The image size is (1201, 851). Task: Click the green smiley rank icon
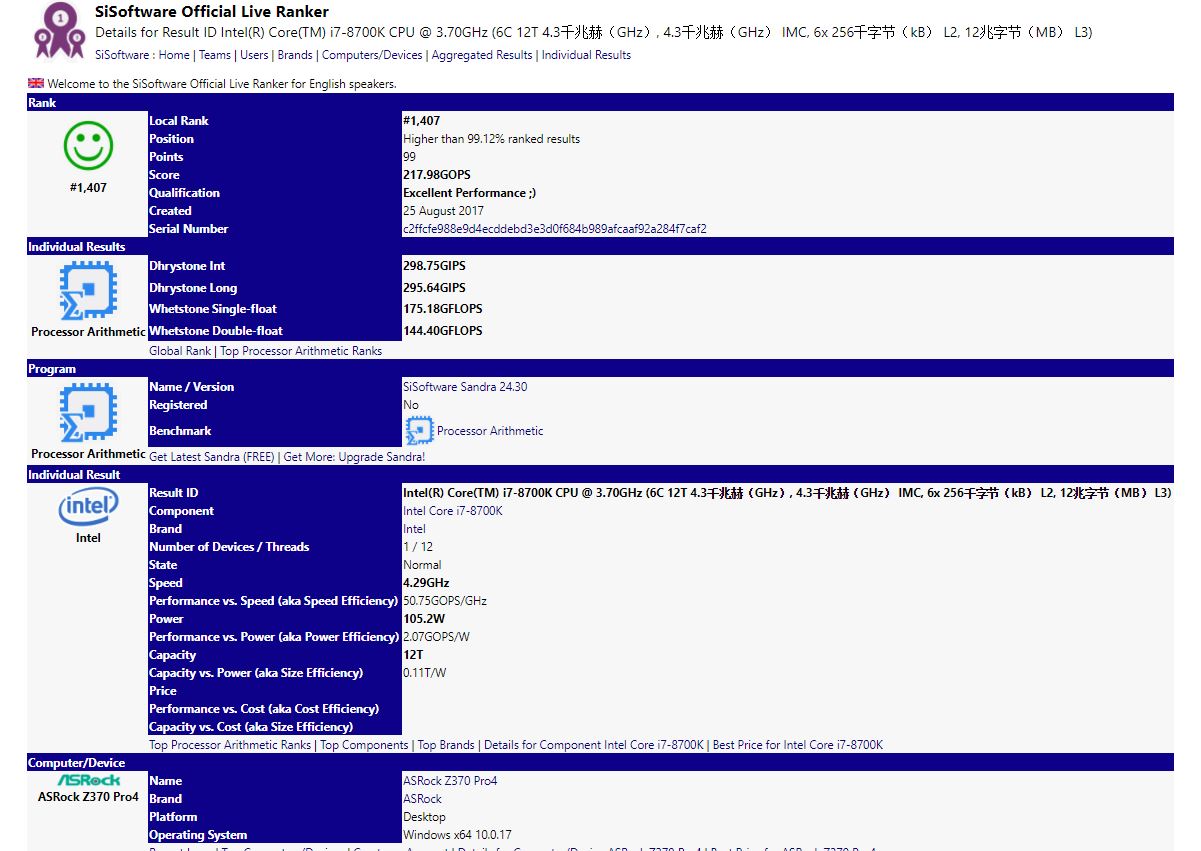pyautogui.click(x=88, y=147)
